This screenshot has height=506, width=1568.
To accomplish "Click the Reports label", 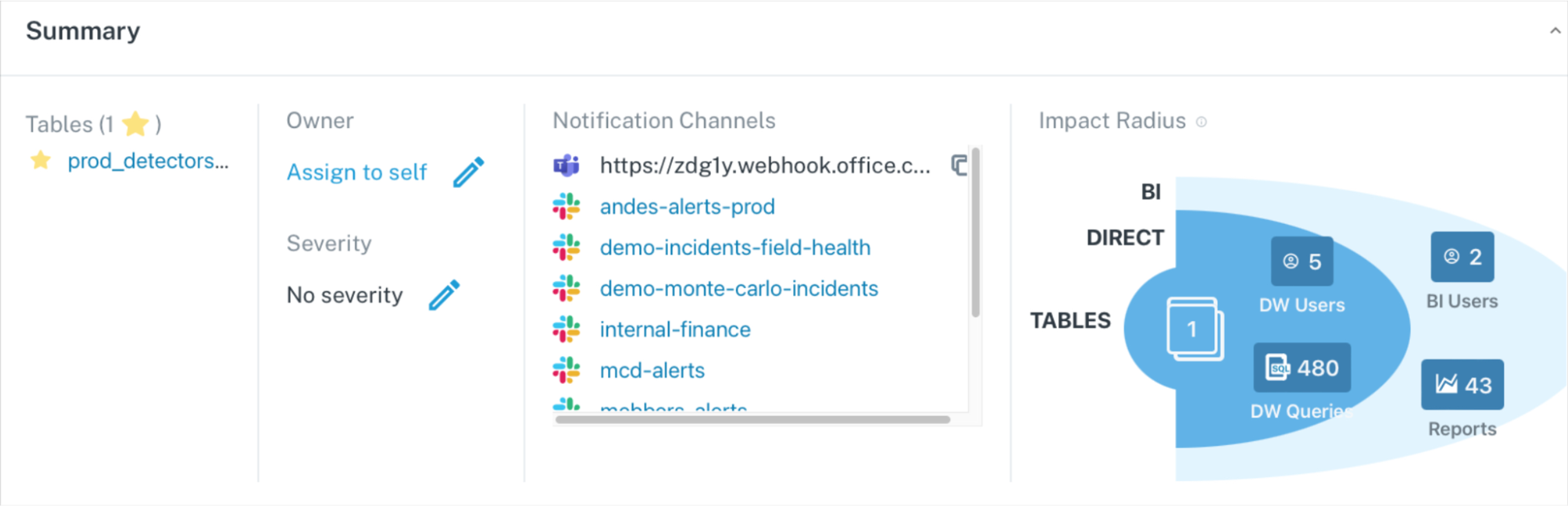I will pyautogui.click(x=1462, y=429).
